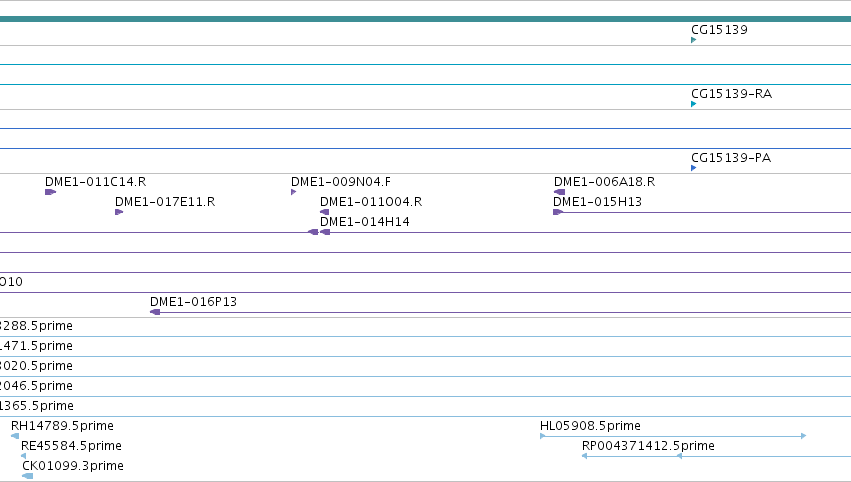Select the CG15139-PA arrow marker

click(694, 168)
